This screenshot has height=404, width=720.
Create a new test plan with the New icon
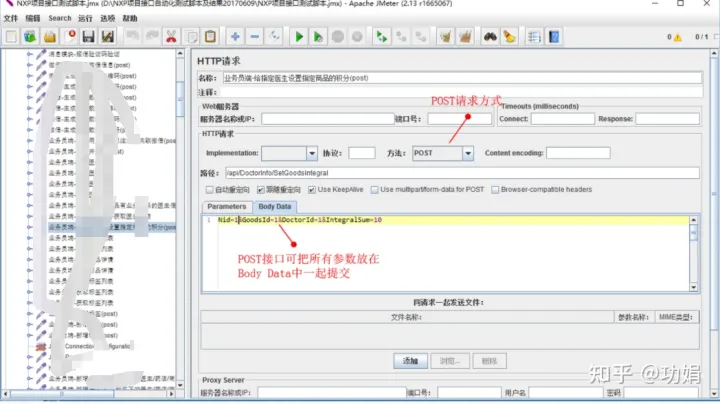pos(11,37)
